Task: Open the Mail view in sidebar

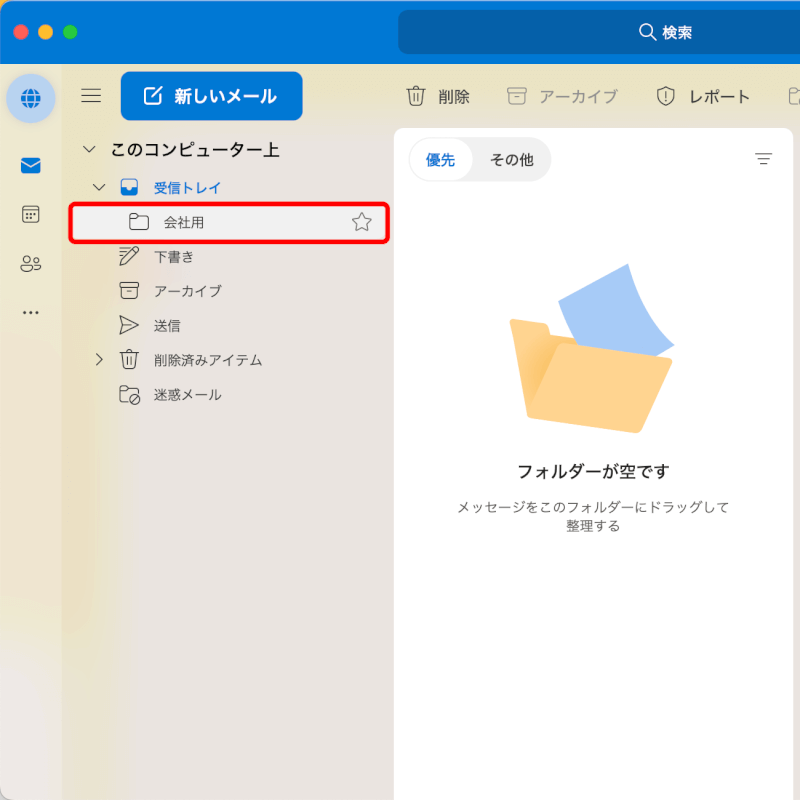Action: click(x=30, y=165)
